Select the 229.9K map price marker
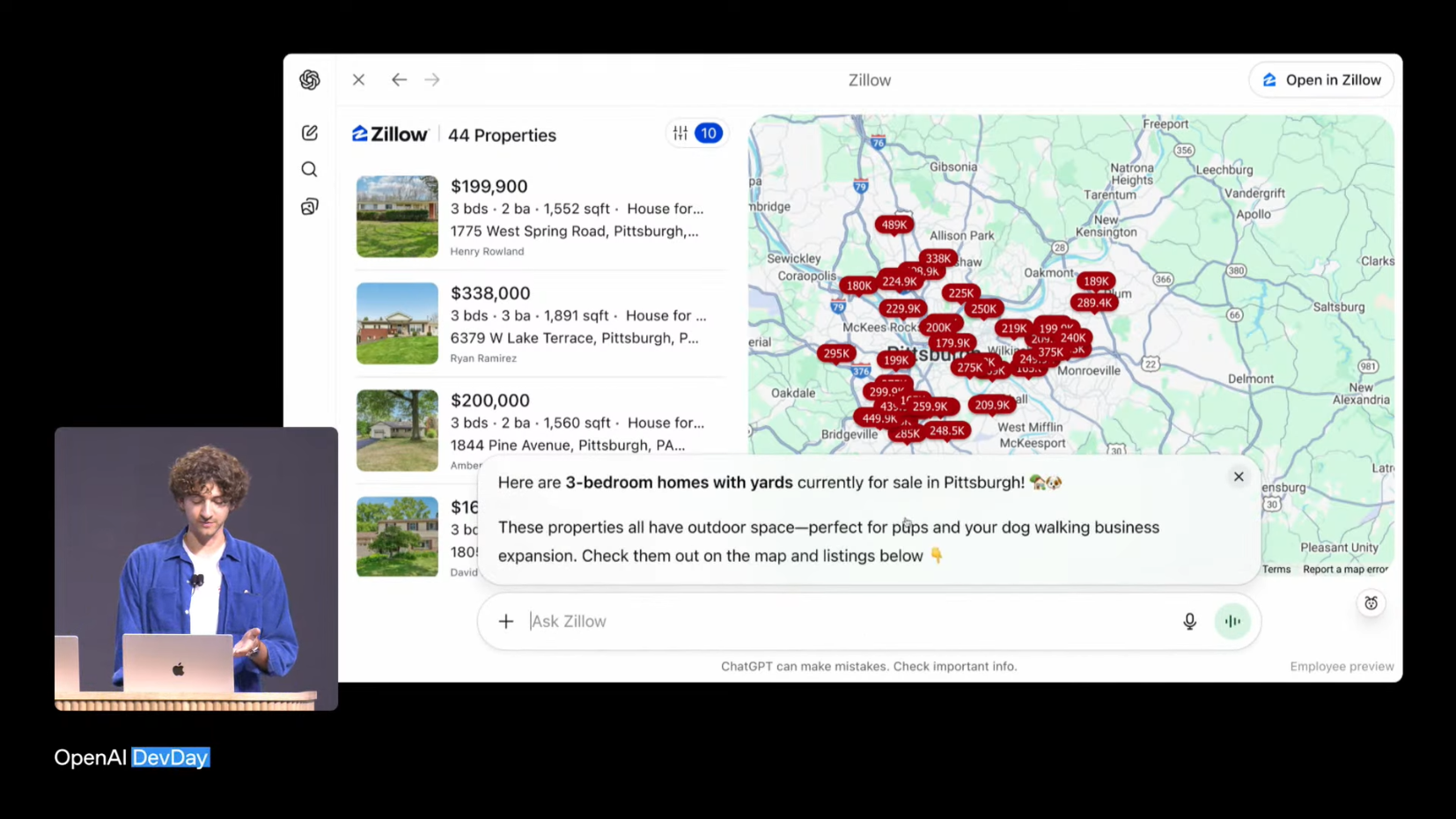Viewport: 1456px width, 819px height. 903,309
